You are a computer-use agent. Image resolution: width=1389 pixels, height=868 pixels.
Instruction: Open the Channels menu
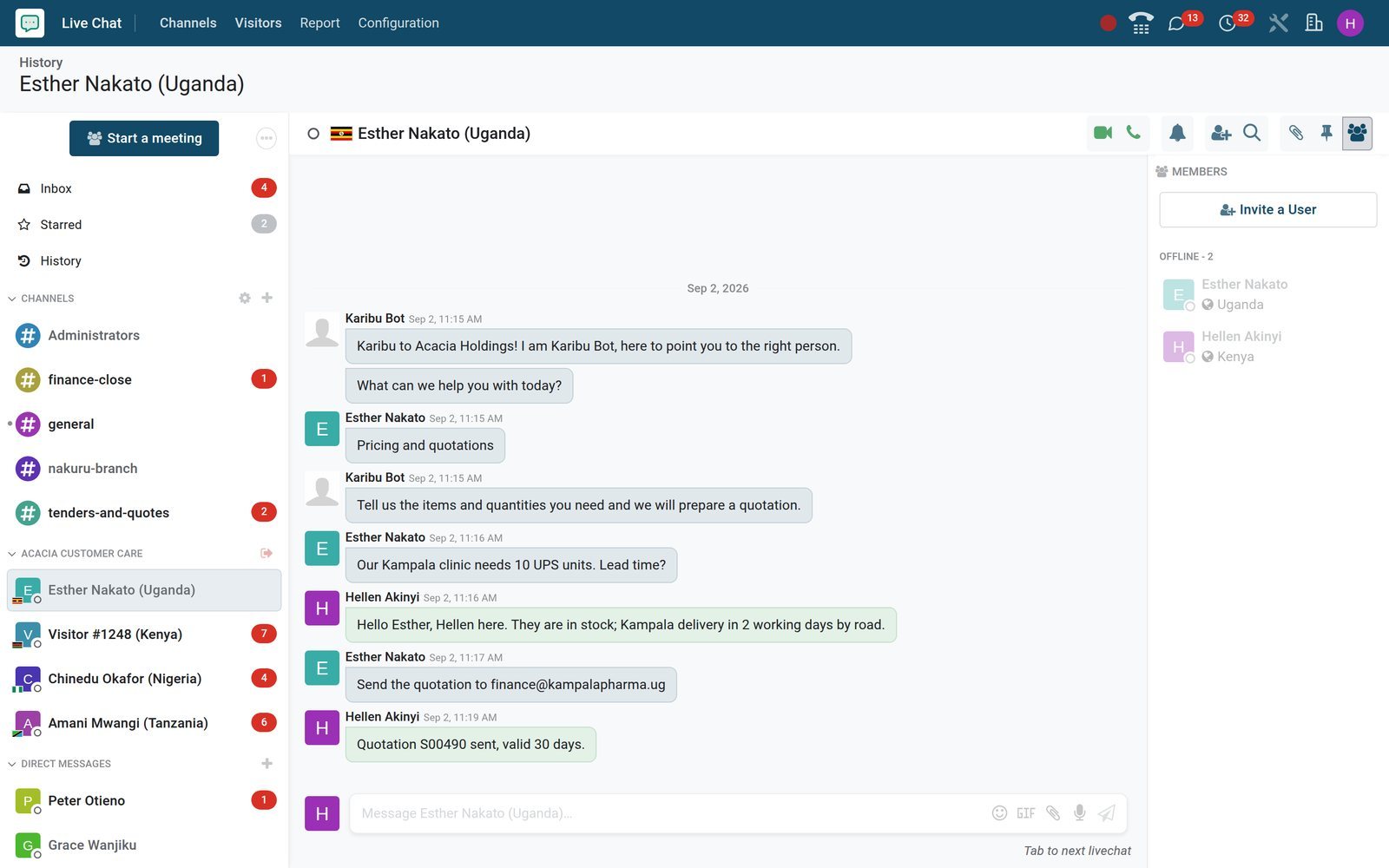click(x=188, y=23)
